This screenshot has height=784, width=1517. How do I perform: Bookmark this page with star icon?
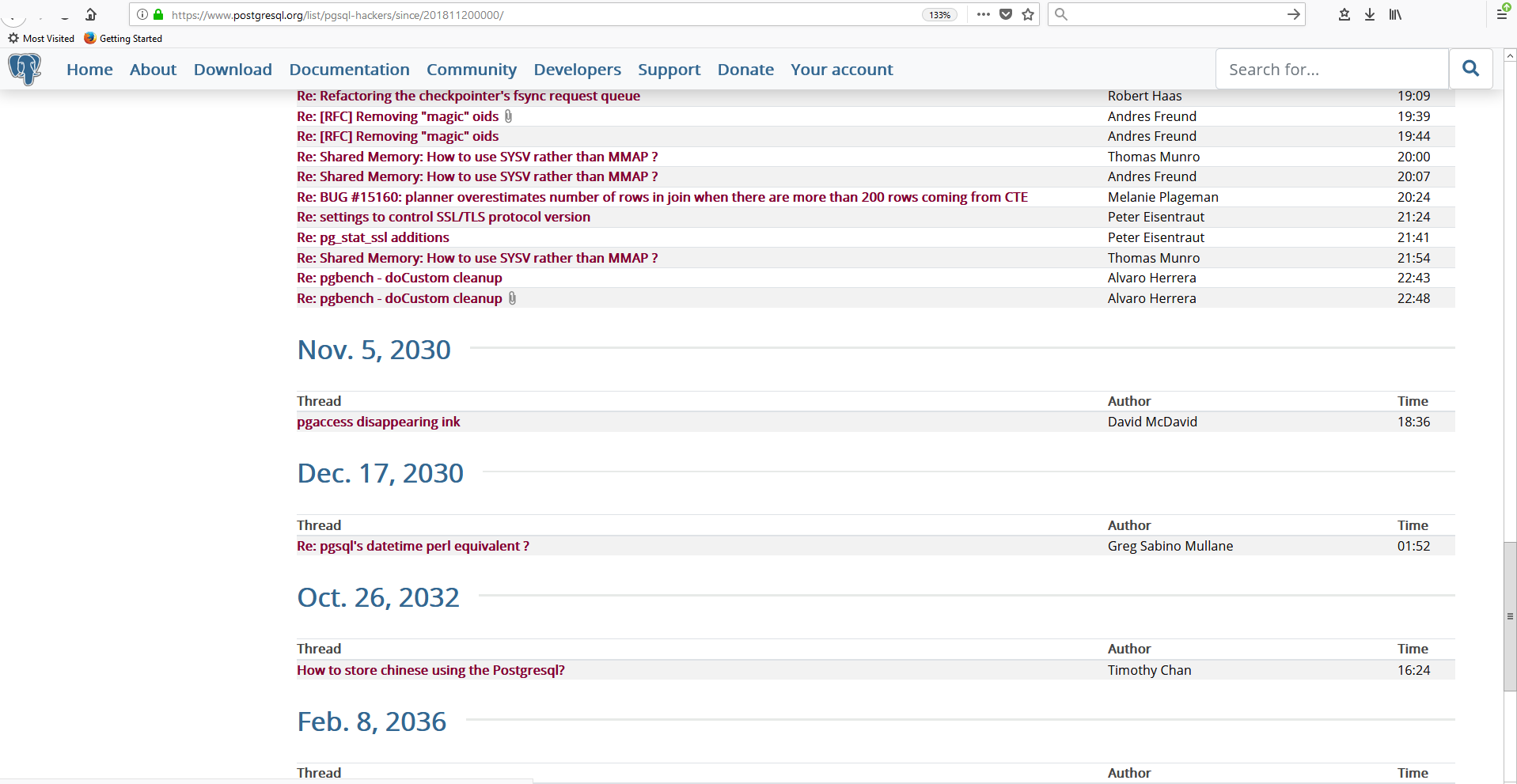[x=1028, y=14]
